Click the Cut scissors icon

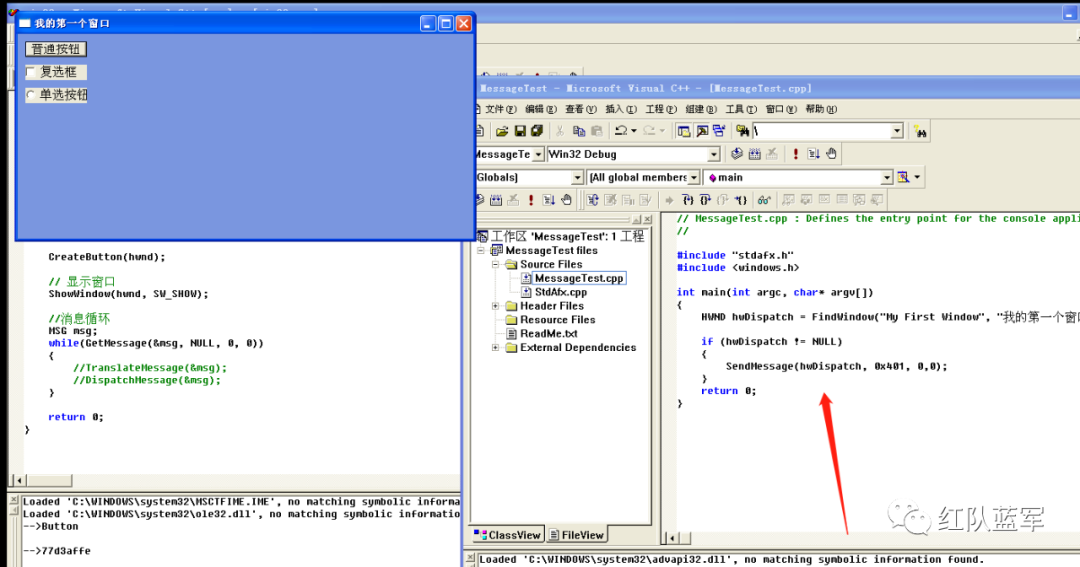coord(560,131)
